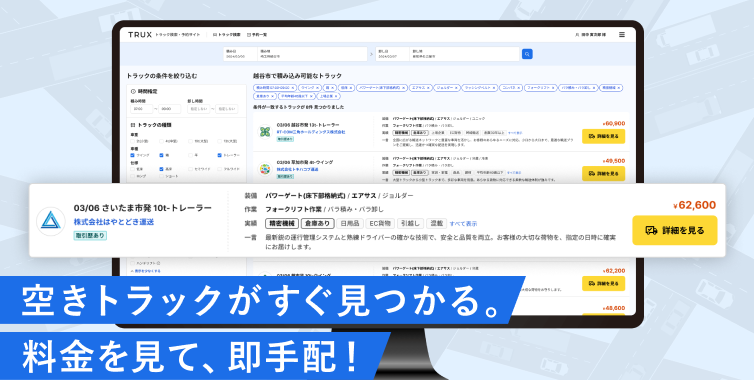Open the unloading start time selector
This screenshot has height=380, width=754.
tap(198, 109)
